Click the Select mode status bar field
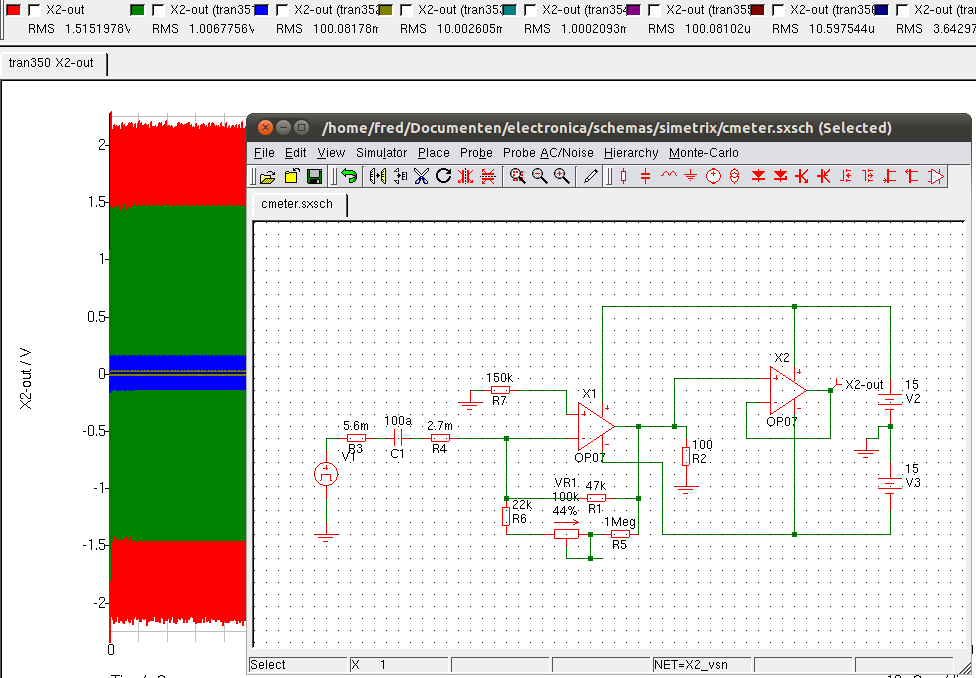 click(x=298, y=664)
